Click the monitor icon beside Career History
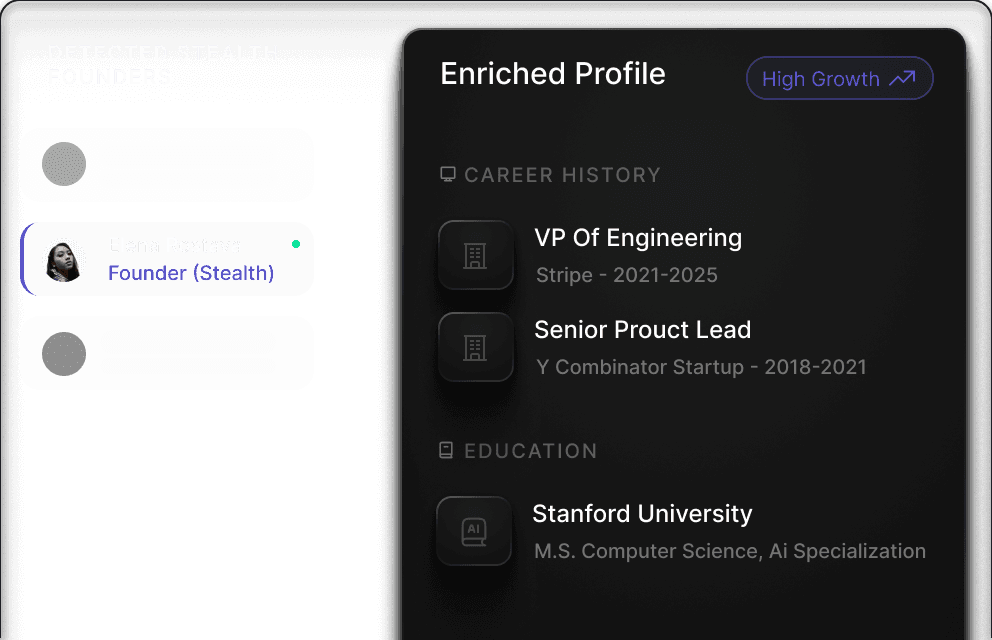Viewport: 992px width, 640px height. coord(448,175)
